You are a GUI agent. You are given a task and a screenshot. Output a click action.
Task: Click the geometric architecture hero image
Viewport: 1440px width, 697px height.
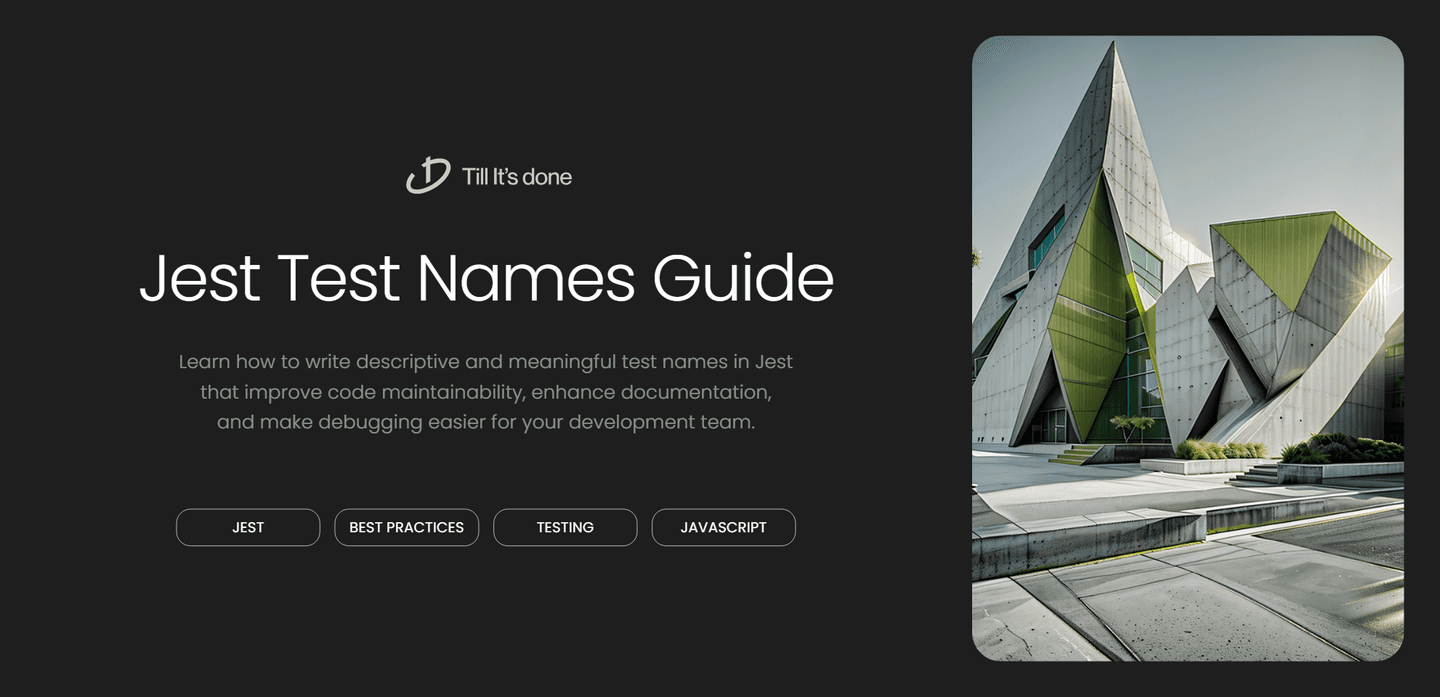point(1188,348)
